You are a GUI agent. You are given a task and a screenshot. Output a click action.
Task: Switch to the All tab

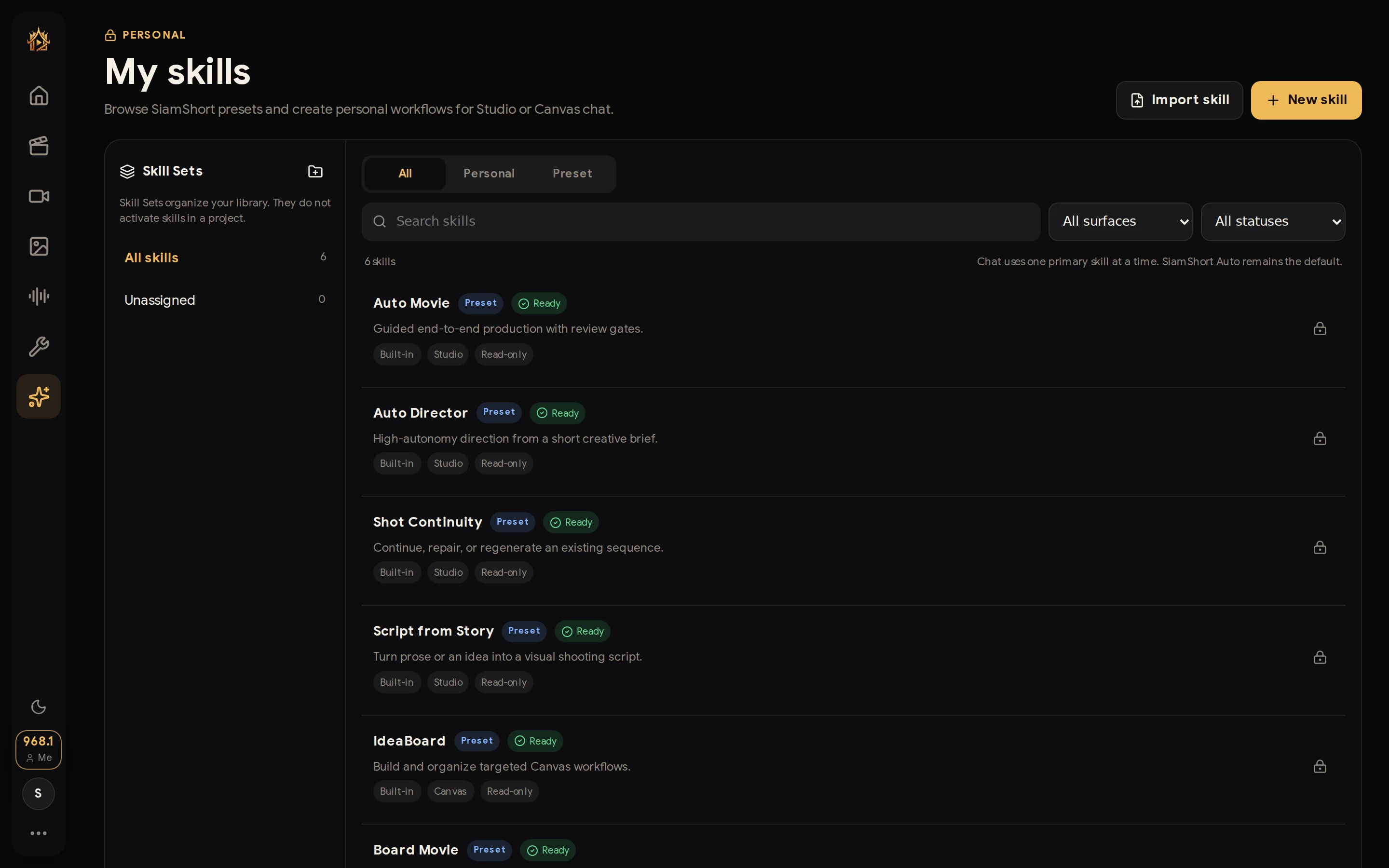(x=405, y=174)
